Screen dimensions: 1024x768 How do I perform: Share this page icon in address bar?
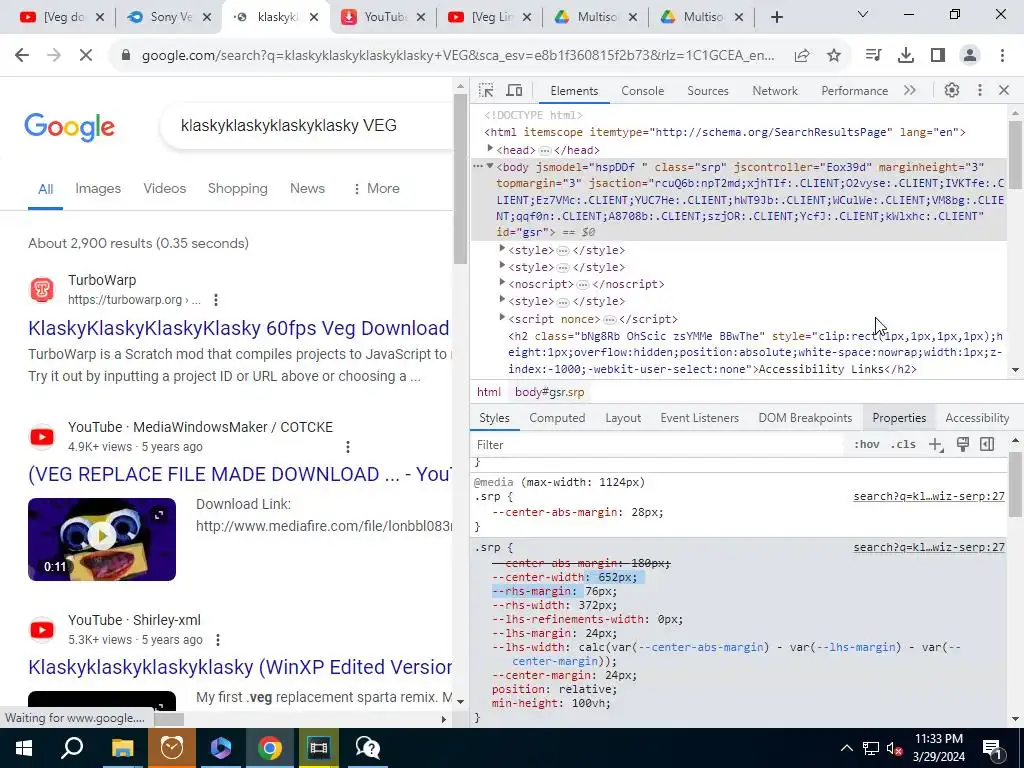tap(802, 56)
